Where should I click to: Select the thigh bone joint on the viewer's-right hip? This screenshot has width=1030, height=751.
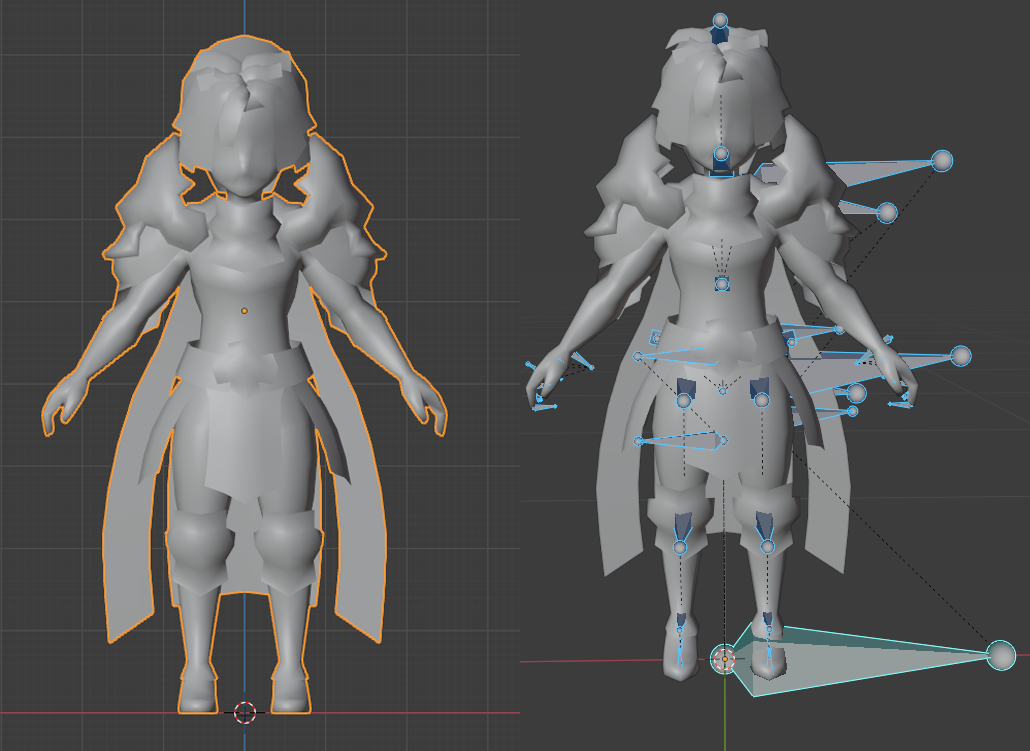[x=762, y=399]
